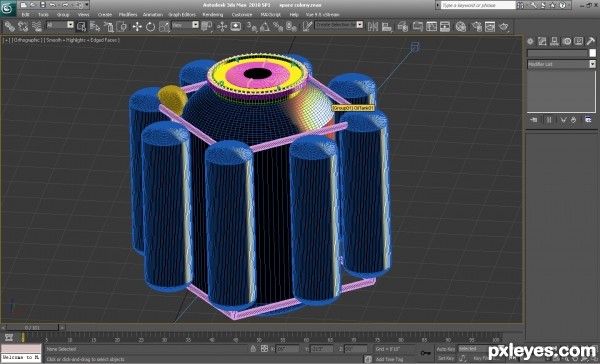Click the time slider 0 / 101 handle
This screenshot has width=600, height=364.
pos(32,328)
